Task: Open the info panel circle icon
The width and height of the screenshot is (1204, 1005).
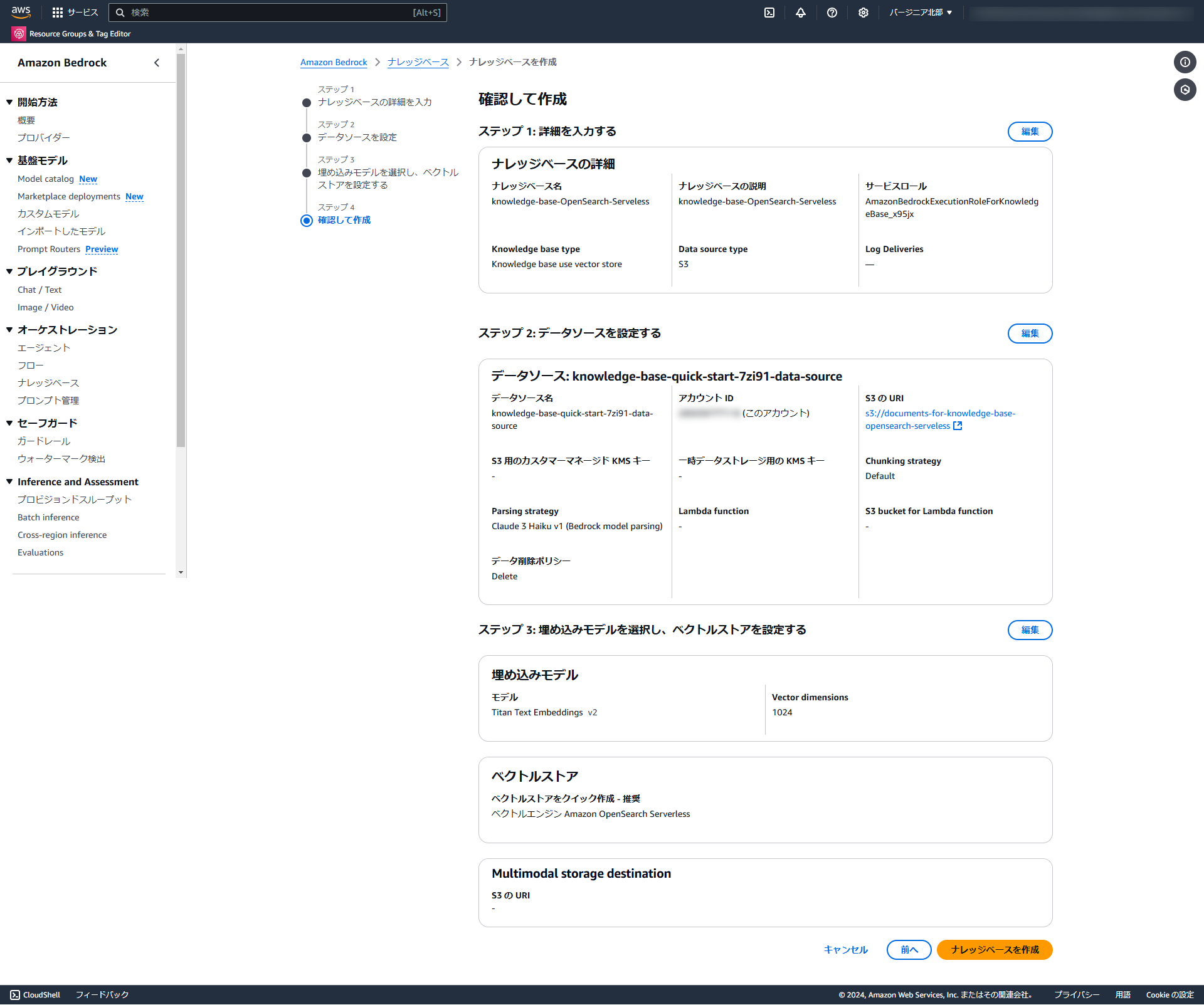Action: [1185, 62]
